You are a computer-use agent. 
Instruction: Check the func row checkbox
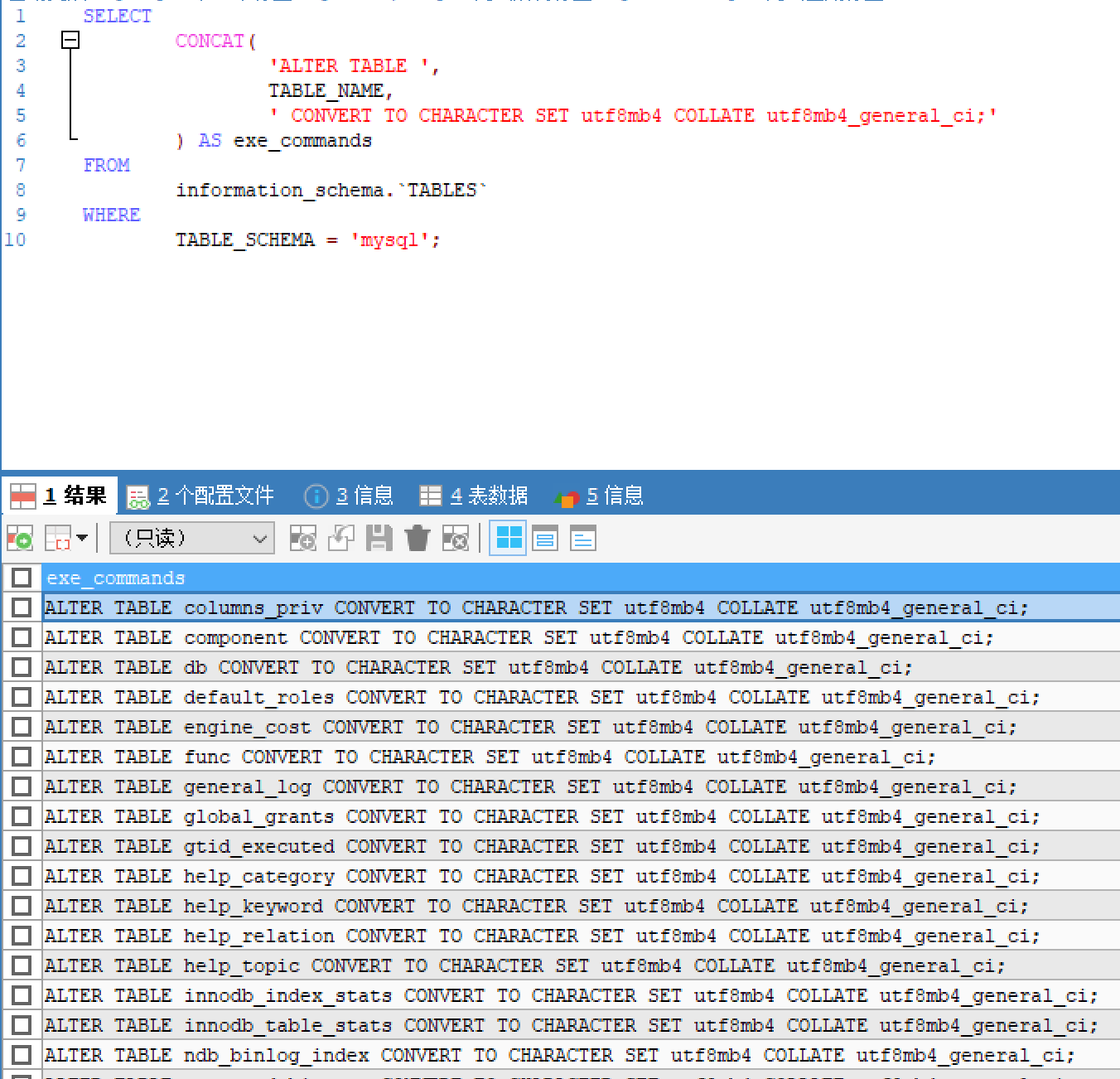pos(22,757)
